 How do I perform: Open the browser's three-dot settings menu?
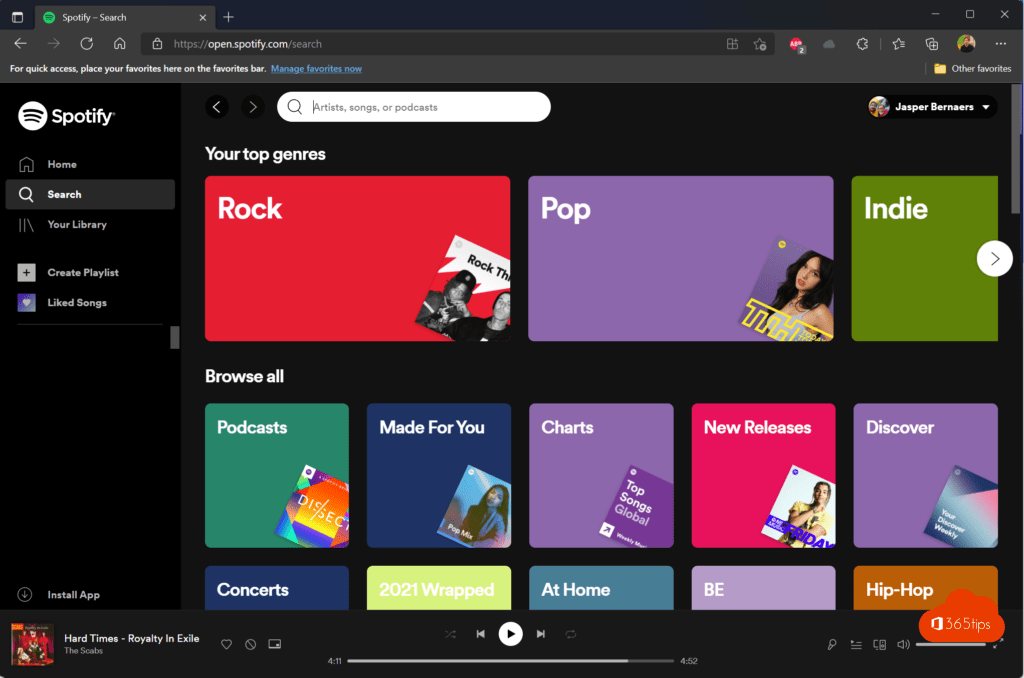pos(1000,43)
